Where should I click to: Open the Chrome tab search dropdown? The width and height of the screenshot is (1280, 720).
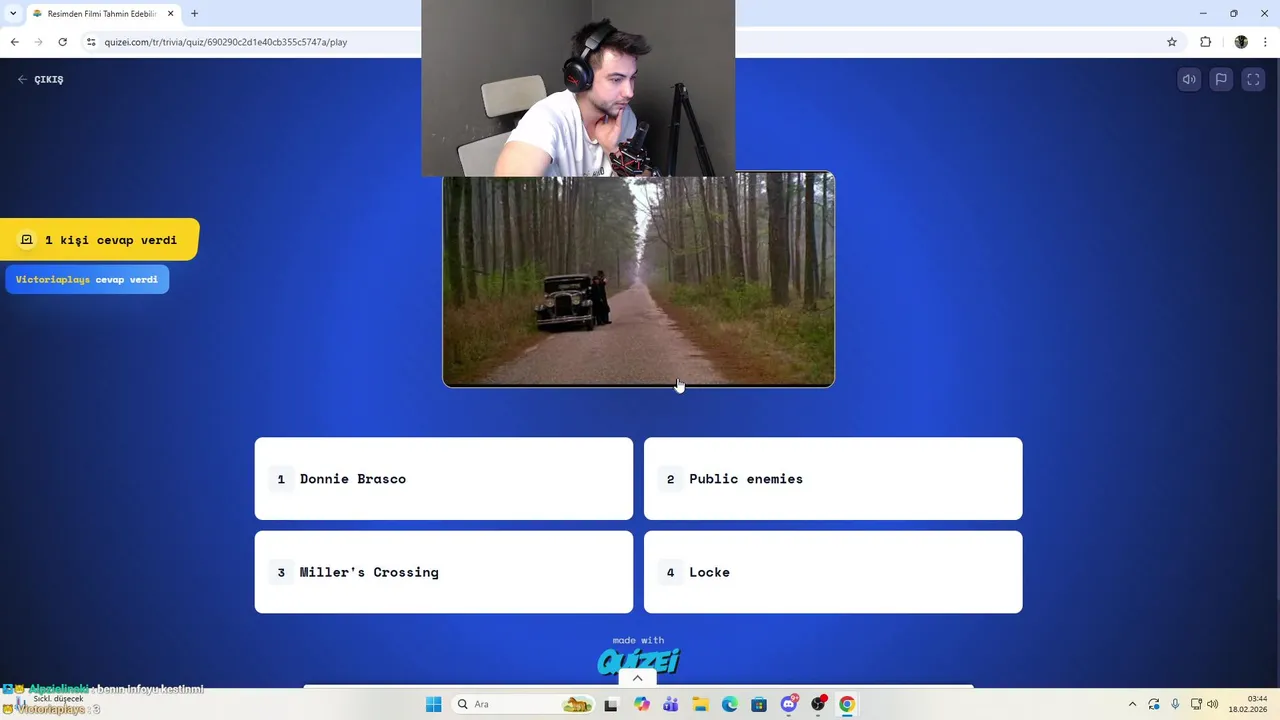pyautogui.click(x=13, y=14)
